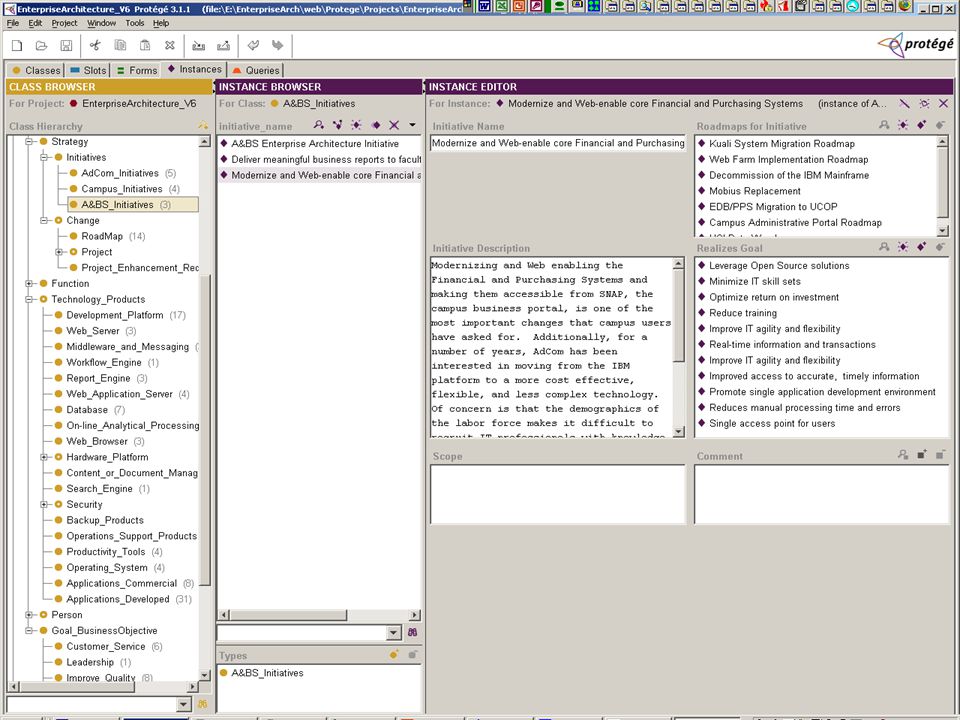Select Leverage Open Source solutions goal
The image size is (960, 720).
[779, 266]
